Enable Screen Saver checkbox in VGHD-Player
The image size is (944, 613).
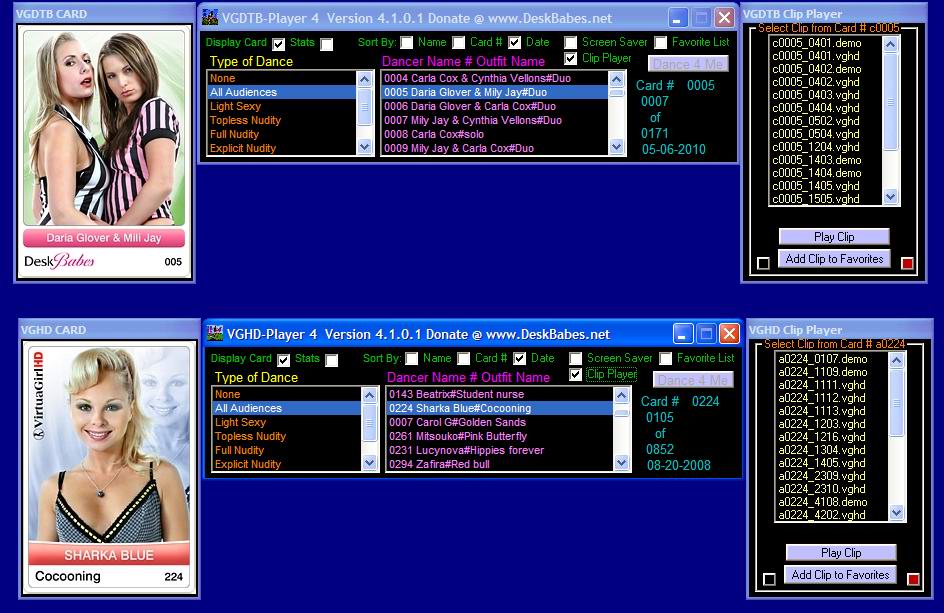coord(576,359)
